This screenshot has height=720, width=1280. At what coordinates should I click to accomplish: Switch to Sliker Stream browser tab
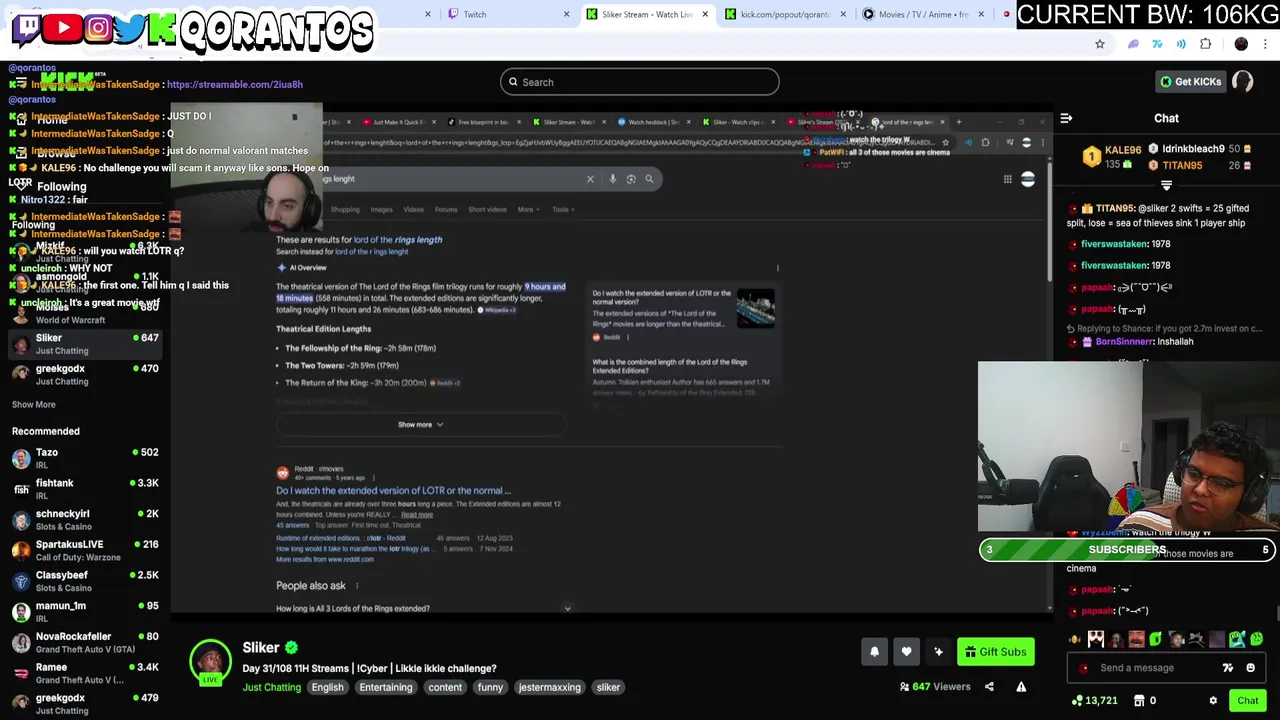(647, 14)
